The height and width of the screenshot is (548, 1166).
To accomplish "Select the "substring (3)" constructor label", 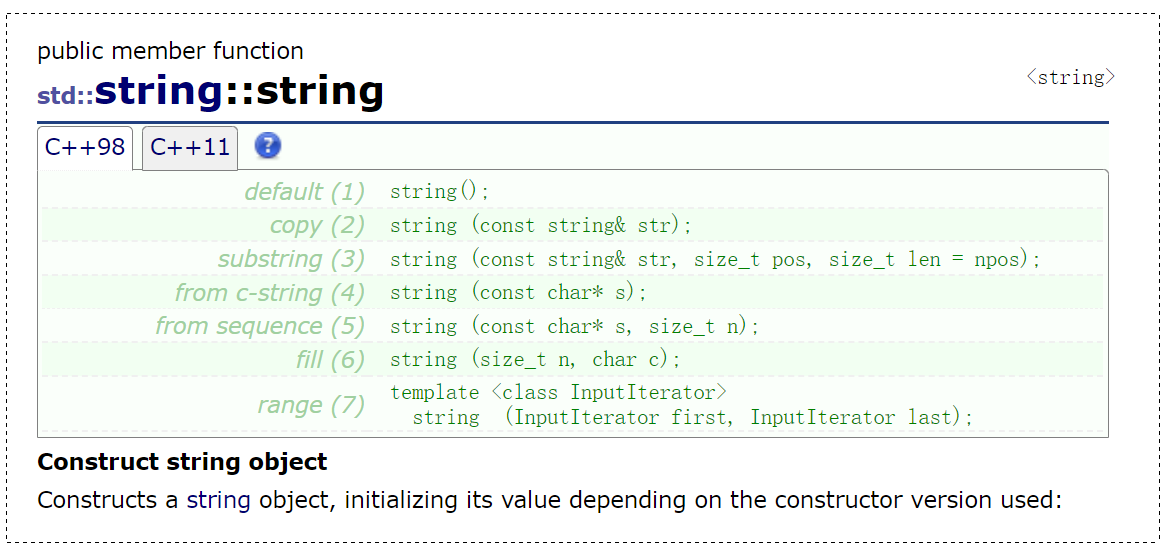I will point(292,259).
